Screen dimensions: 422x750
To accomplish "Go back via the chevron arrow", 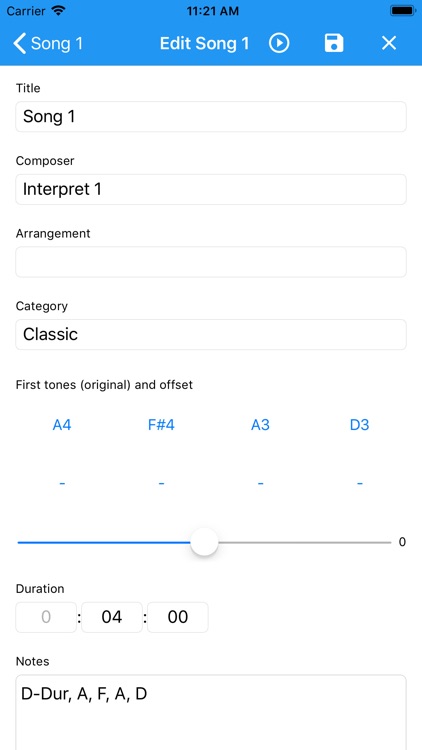I will click(x=19, y=44).
